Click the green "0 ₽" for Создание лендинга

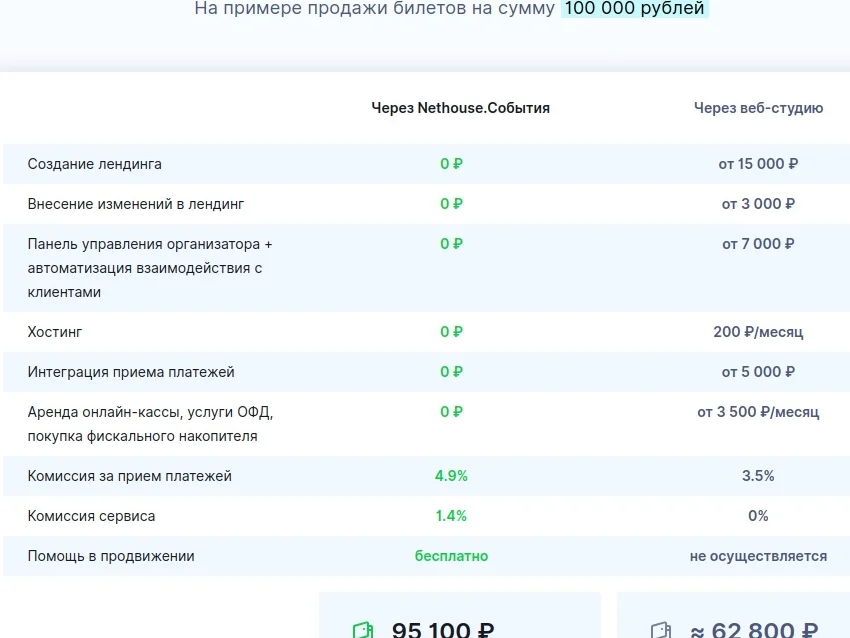(x=451, y=164)
